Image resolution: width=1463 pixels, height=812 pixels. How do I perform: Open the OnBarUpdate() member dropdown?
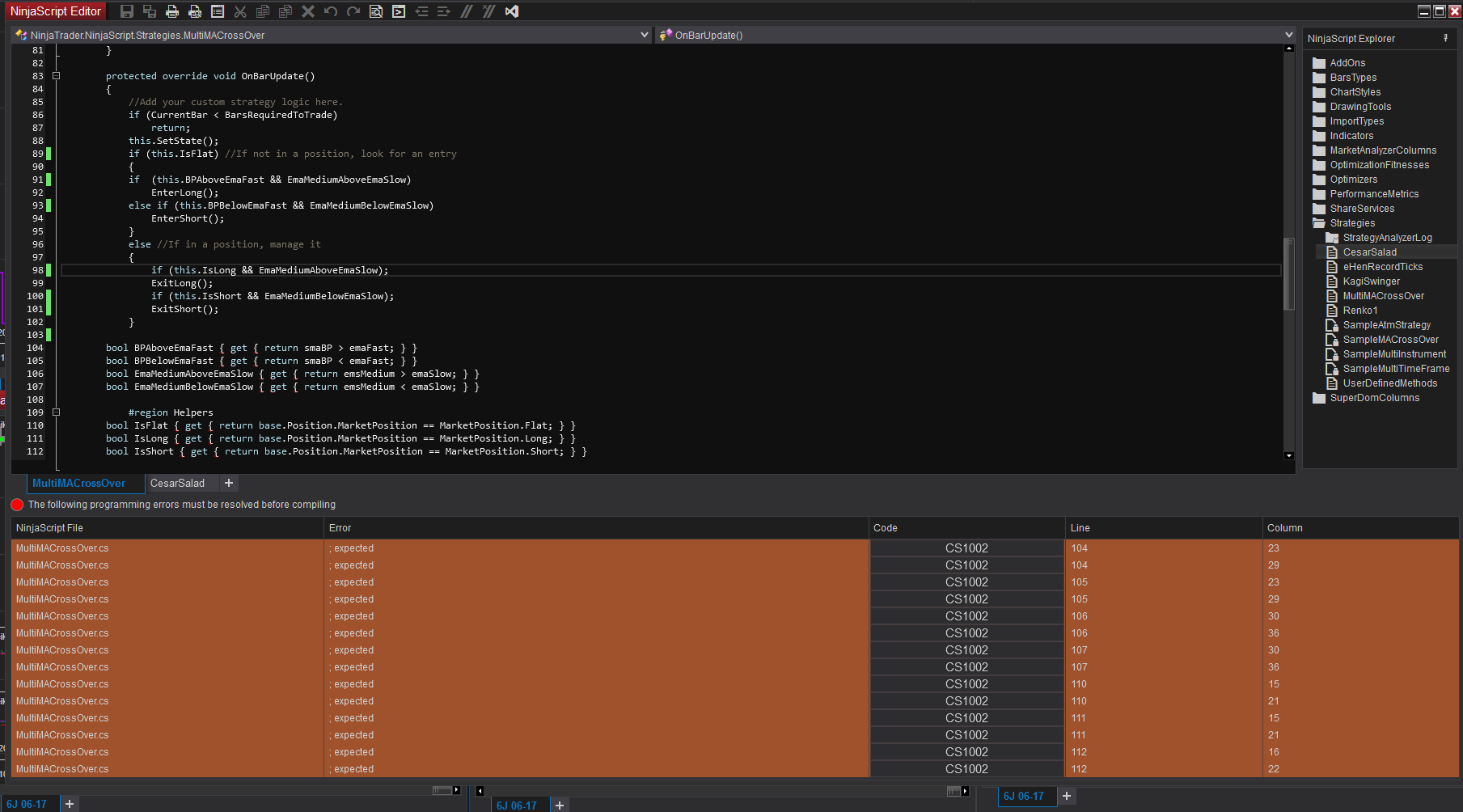(x=1288, y=35)
